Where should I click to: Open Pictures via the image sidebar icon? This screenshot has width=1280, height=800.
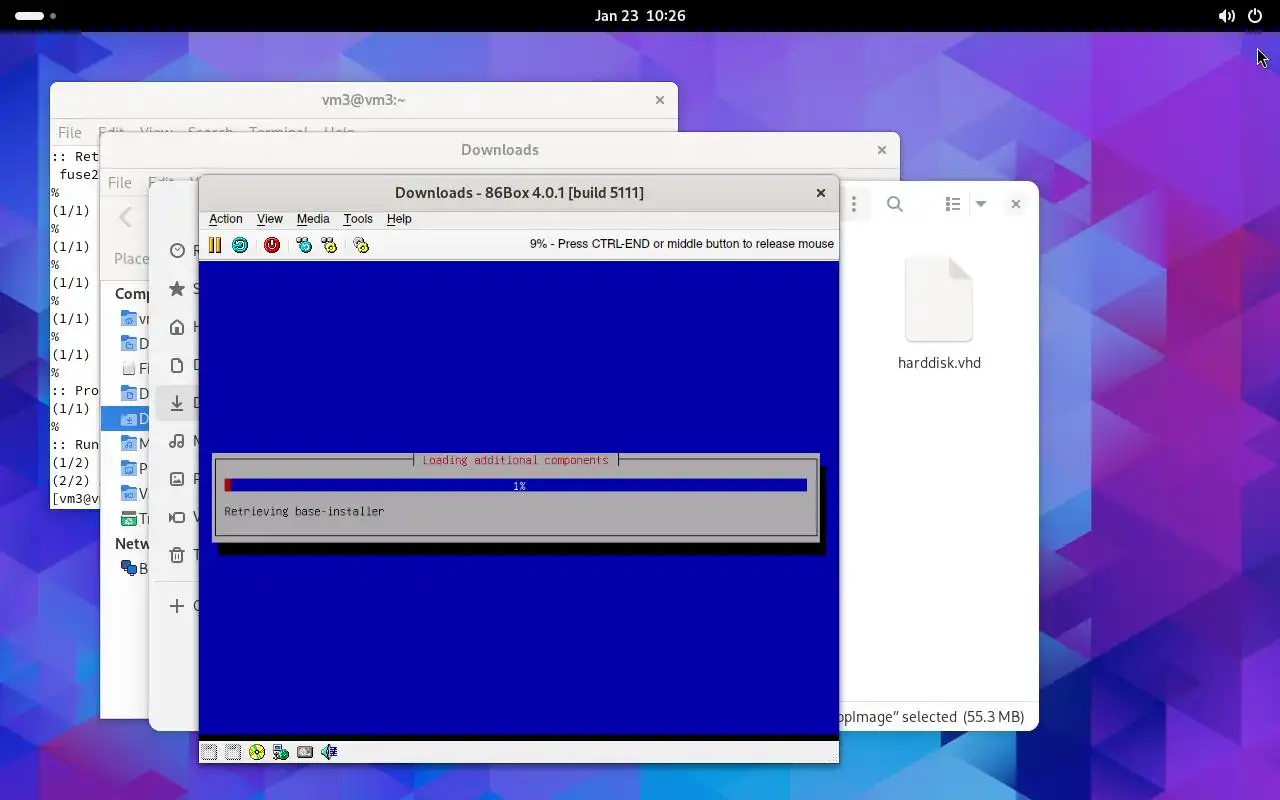[177, 479]
